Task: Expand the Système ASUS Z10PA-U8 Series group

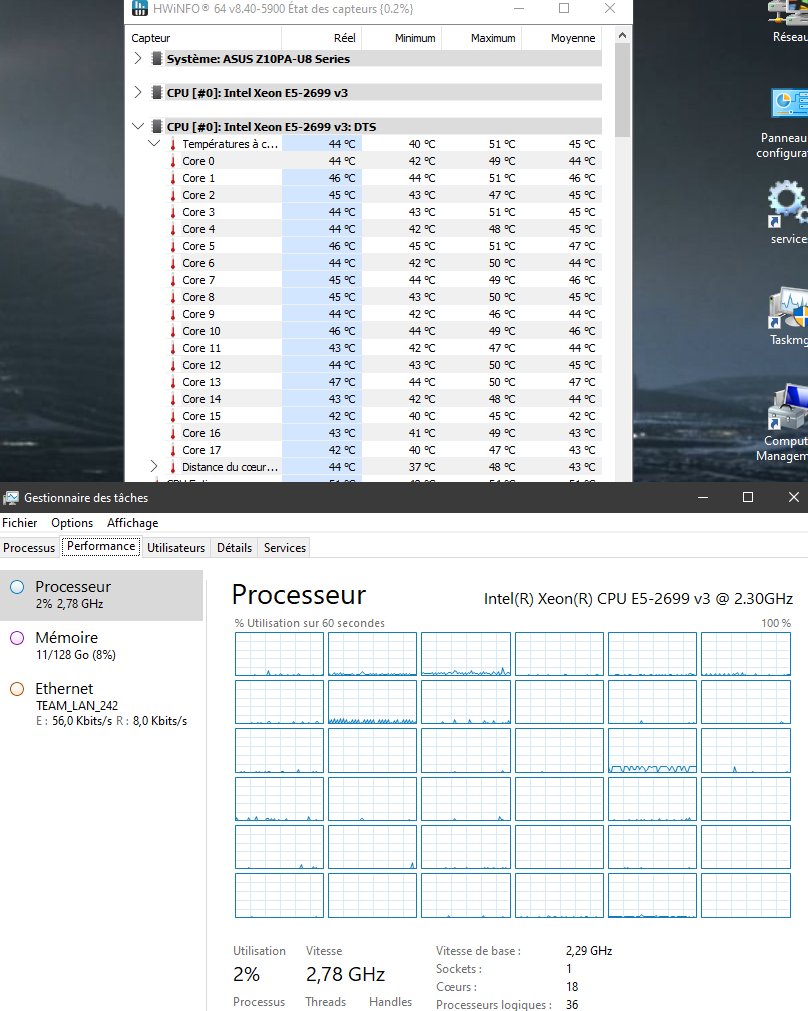Action: 137,58
